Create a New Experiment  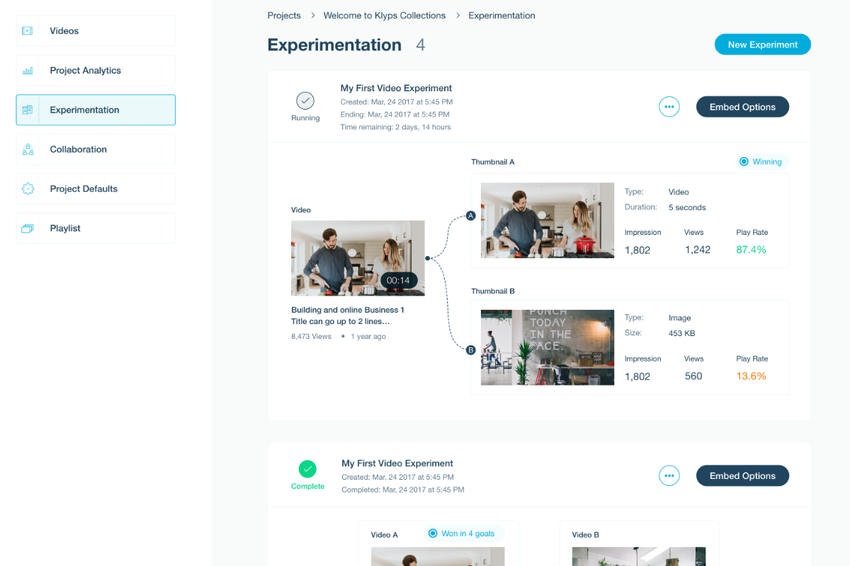coord(763,44)
